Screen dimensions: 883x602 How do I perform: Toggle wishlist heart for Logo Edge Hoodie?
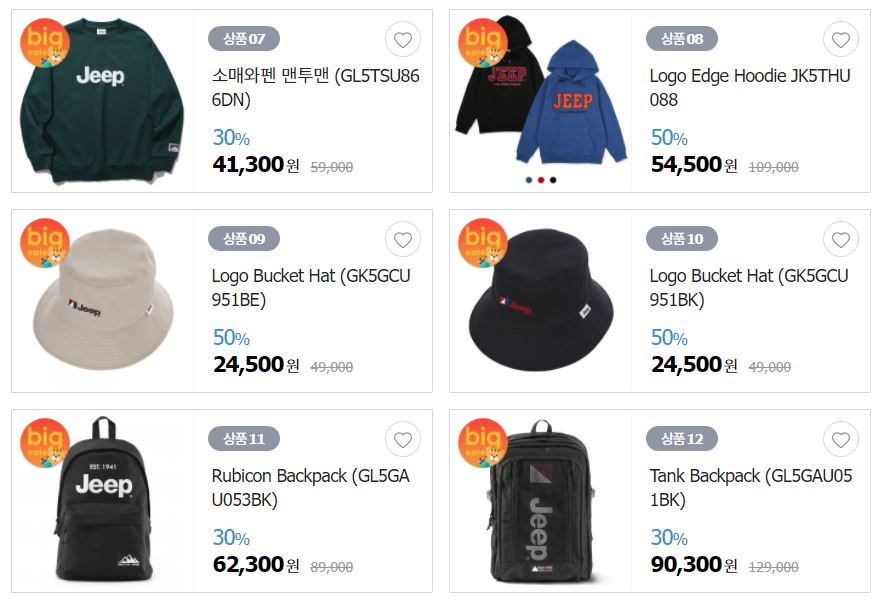[841, 39]
